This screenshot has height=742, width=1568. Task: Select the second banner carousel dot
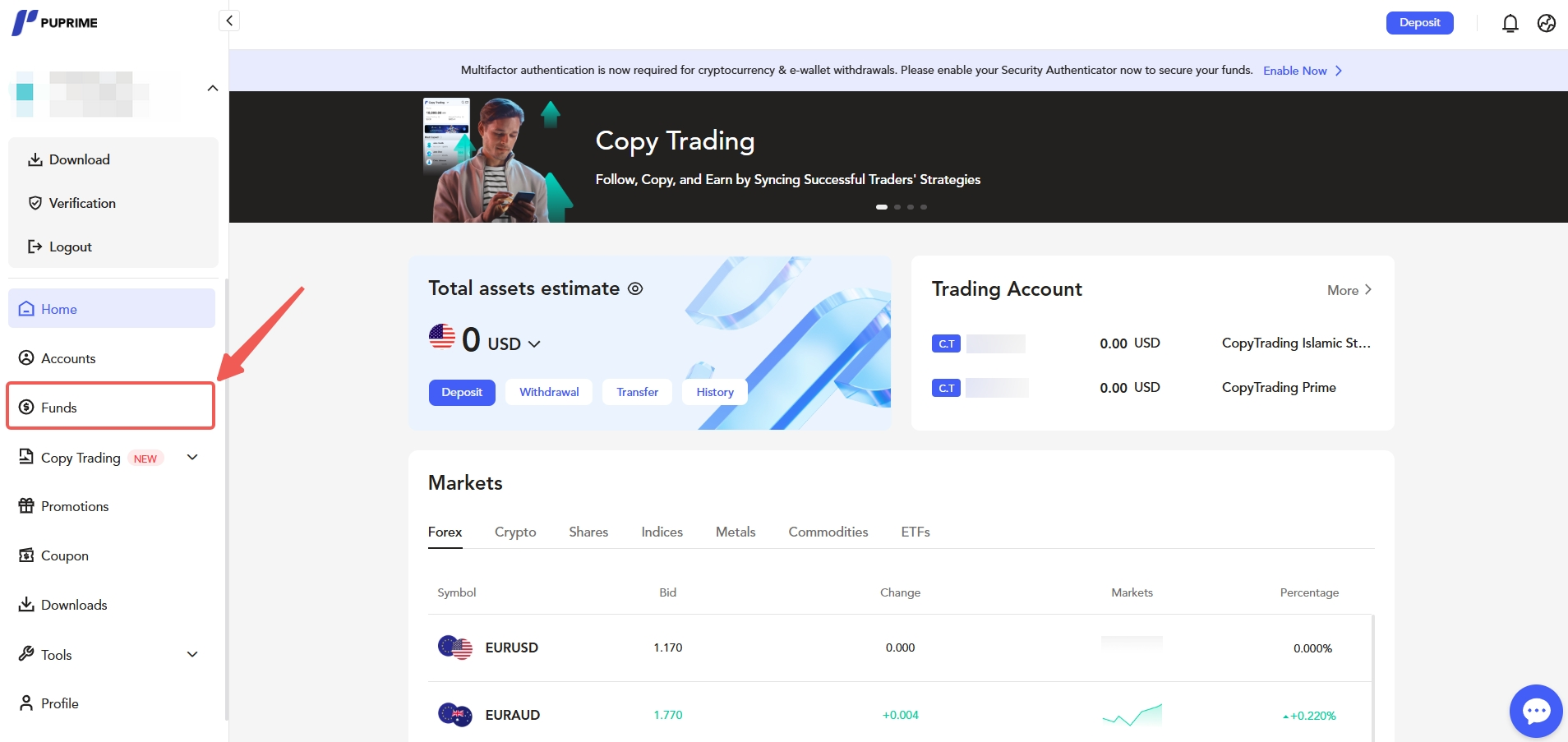coord(897,207)
